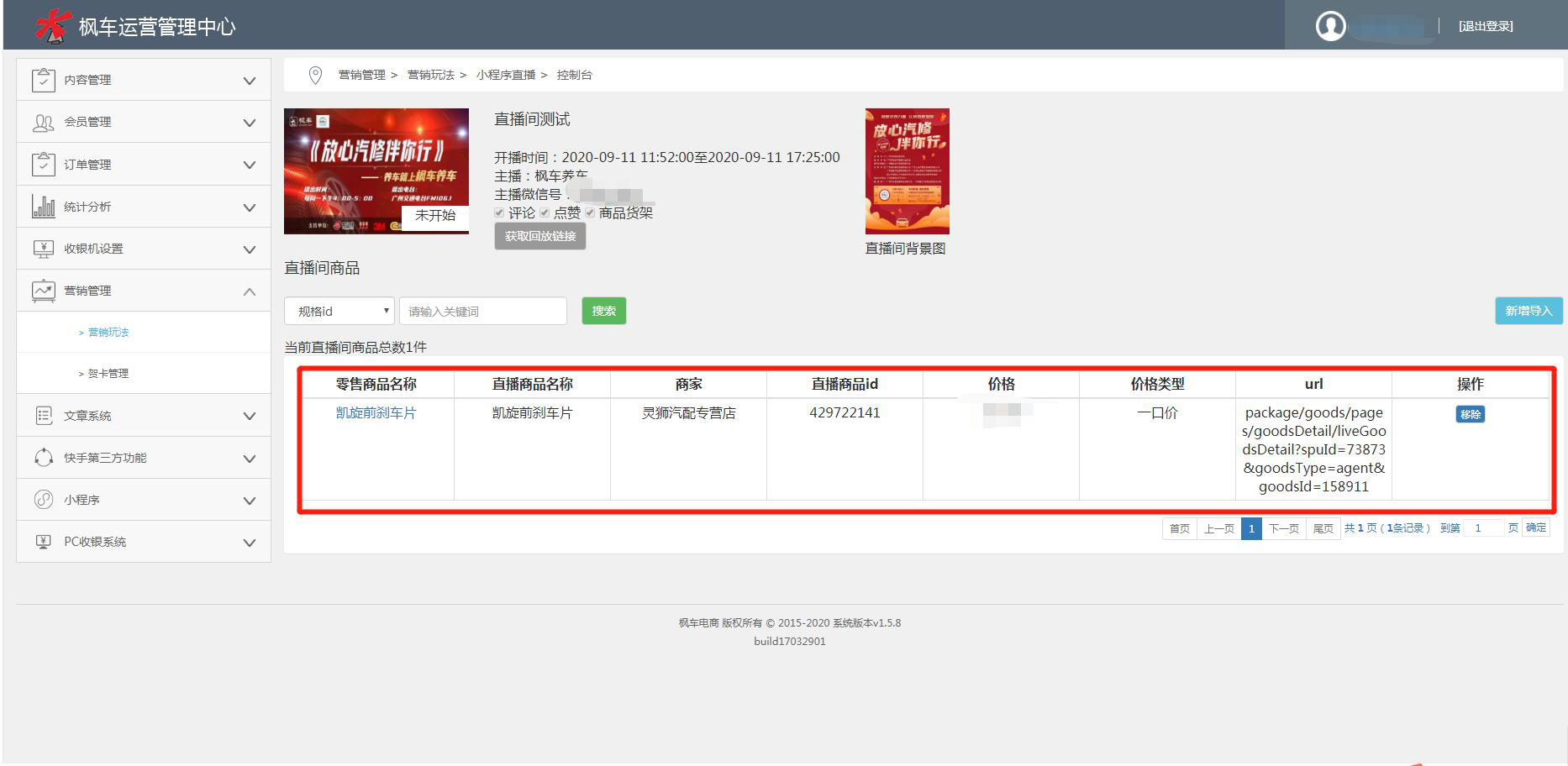1568x766 pixels.
Task: Click the 直播商品id value 429722141
Action: pyautogui.click(x=845, y=412)
